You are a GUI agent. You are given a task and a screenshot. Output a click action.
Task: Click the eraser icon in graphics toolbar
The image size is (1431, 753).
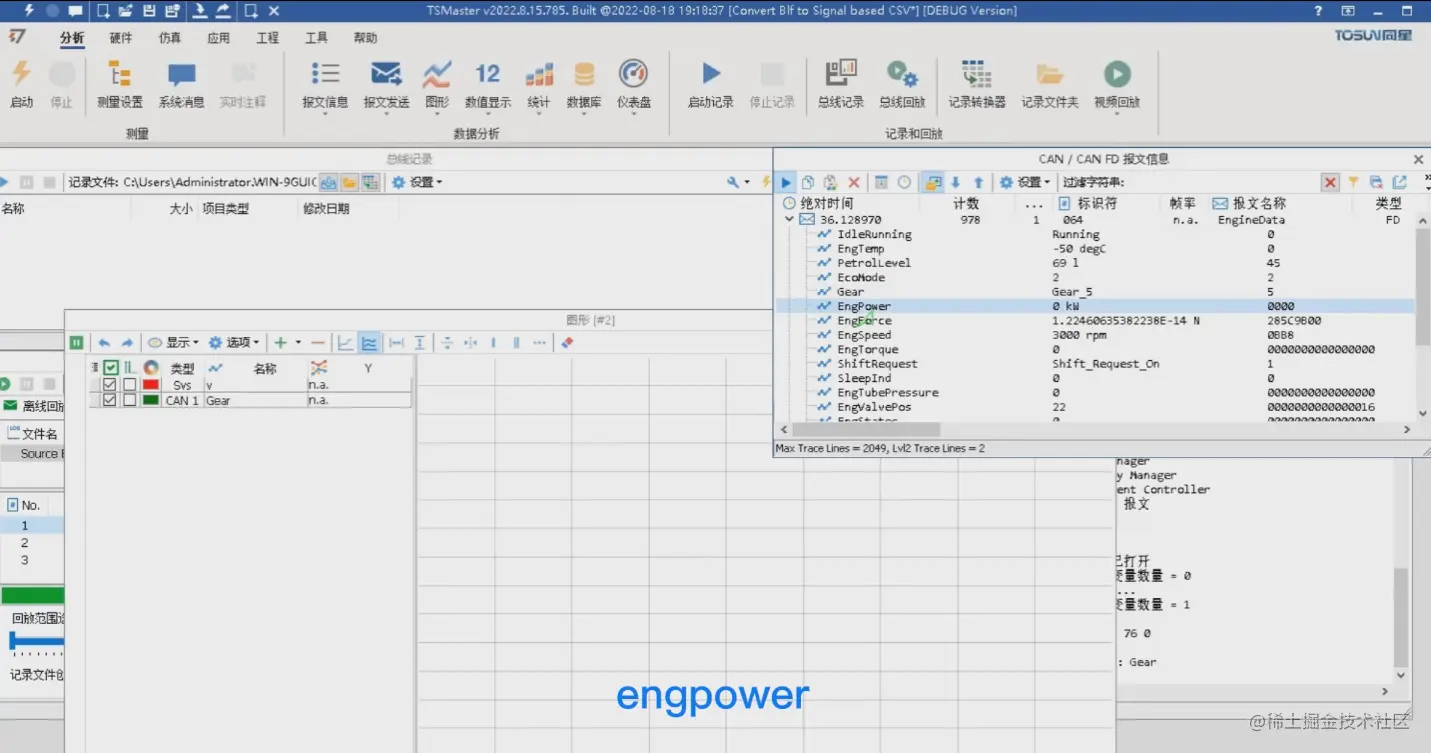tap(567, 342)
